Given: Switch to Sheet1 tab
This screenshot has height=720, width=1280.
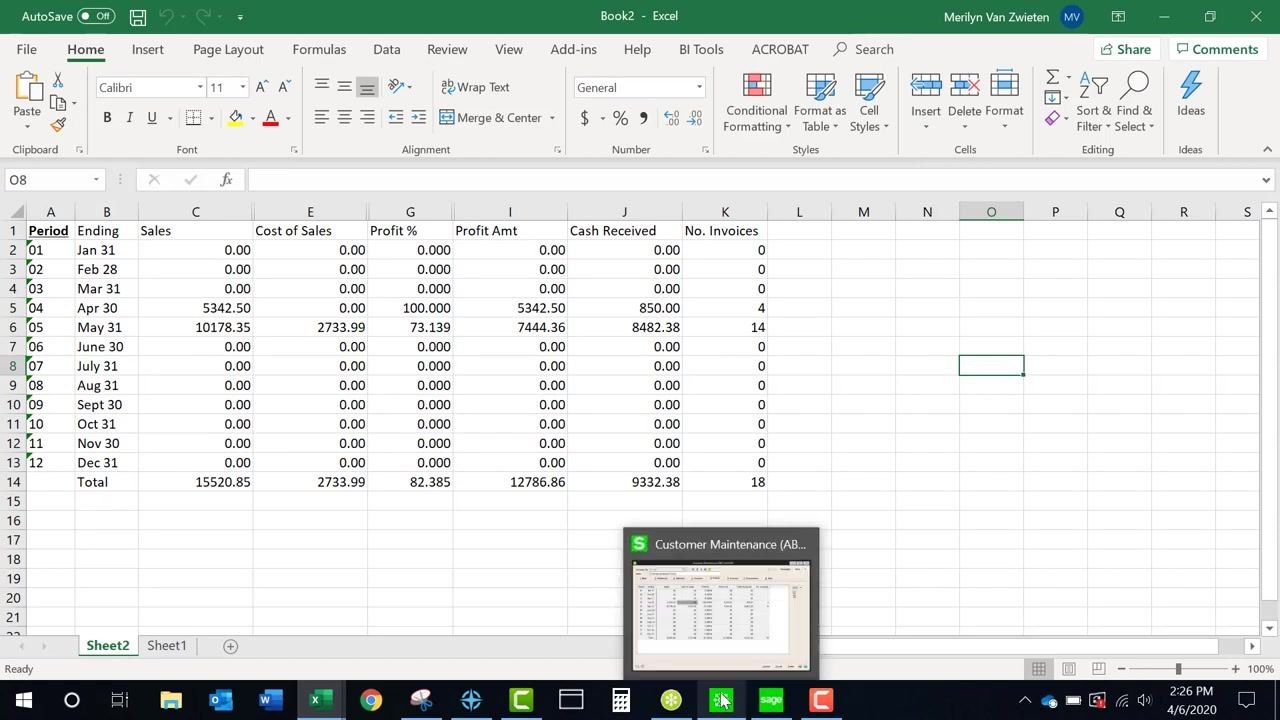Looking at the screenshot, I should coord(167,646).
